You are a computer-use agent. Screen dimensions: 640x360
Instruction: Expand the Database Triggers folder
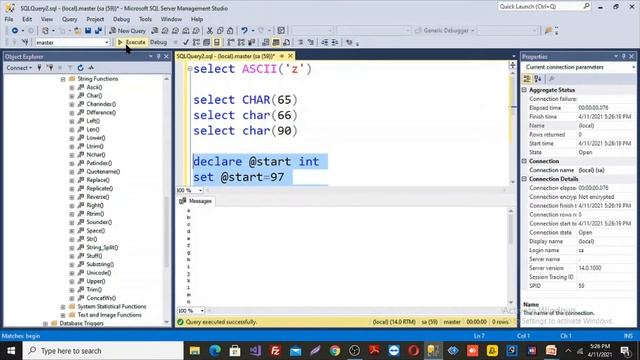point(45,323)
